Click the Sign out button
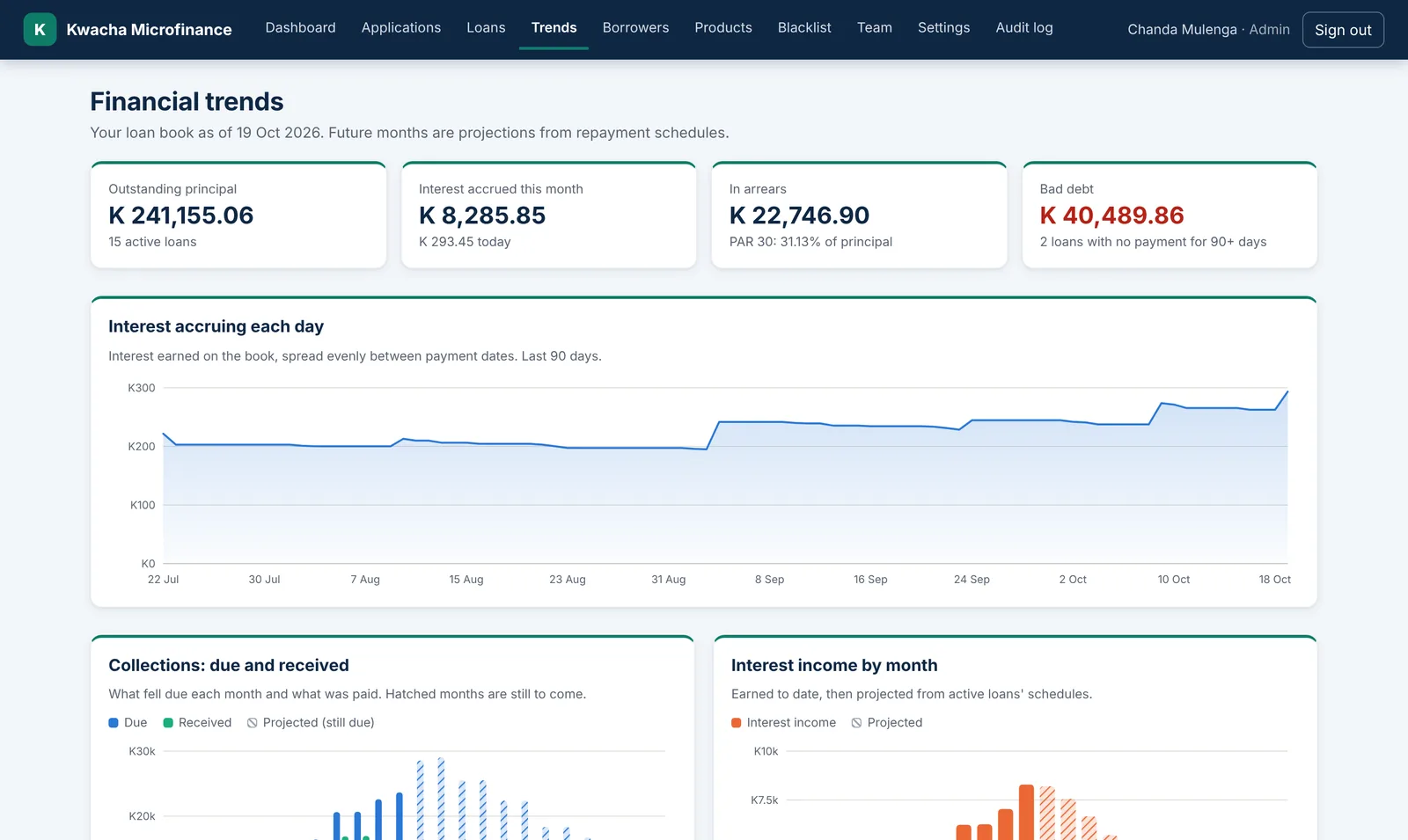This screenshot has height=840, width=1408. (1343, 30)
